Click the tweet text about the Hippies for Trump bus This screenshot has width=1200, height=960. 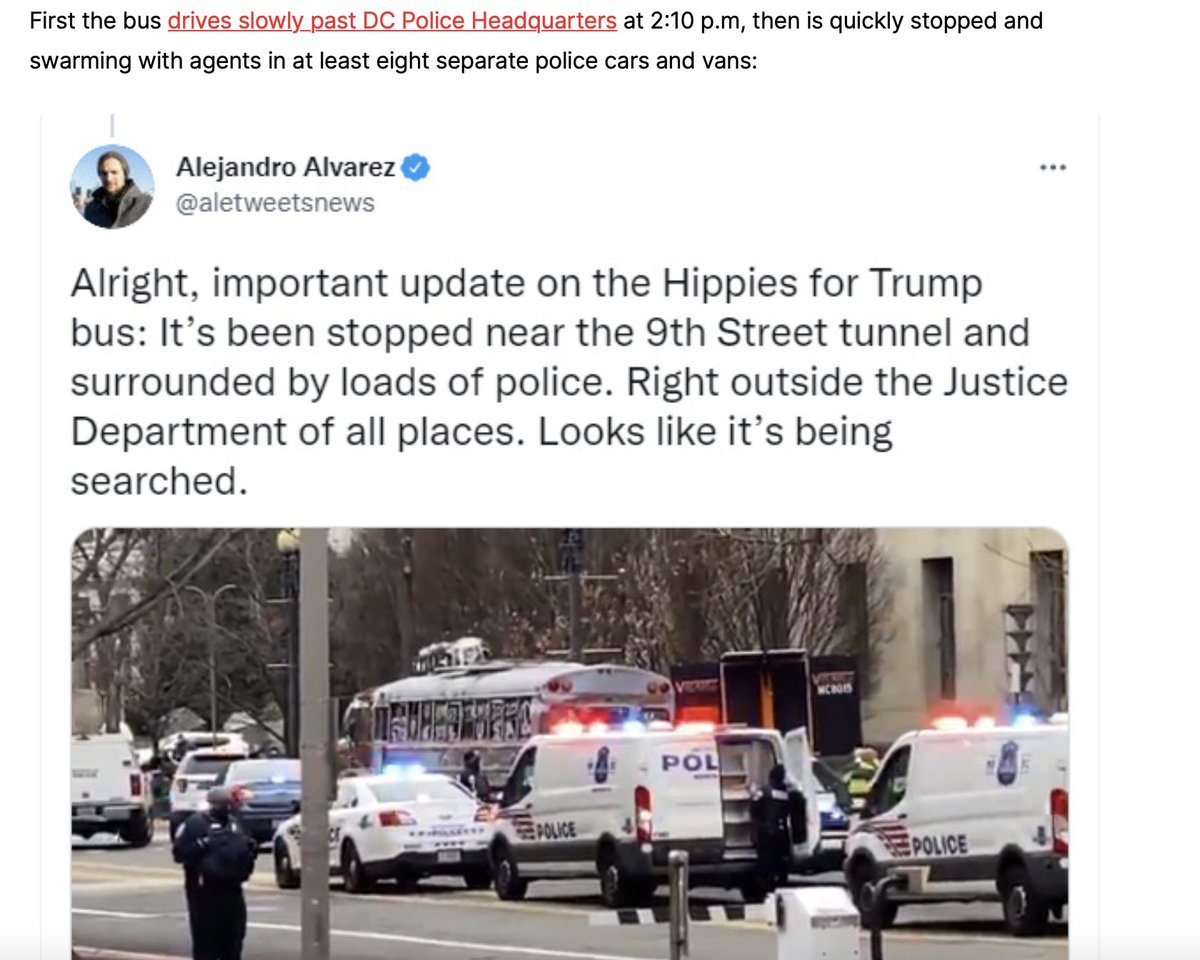click(x=569, y=383)
